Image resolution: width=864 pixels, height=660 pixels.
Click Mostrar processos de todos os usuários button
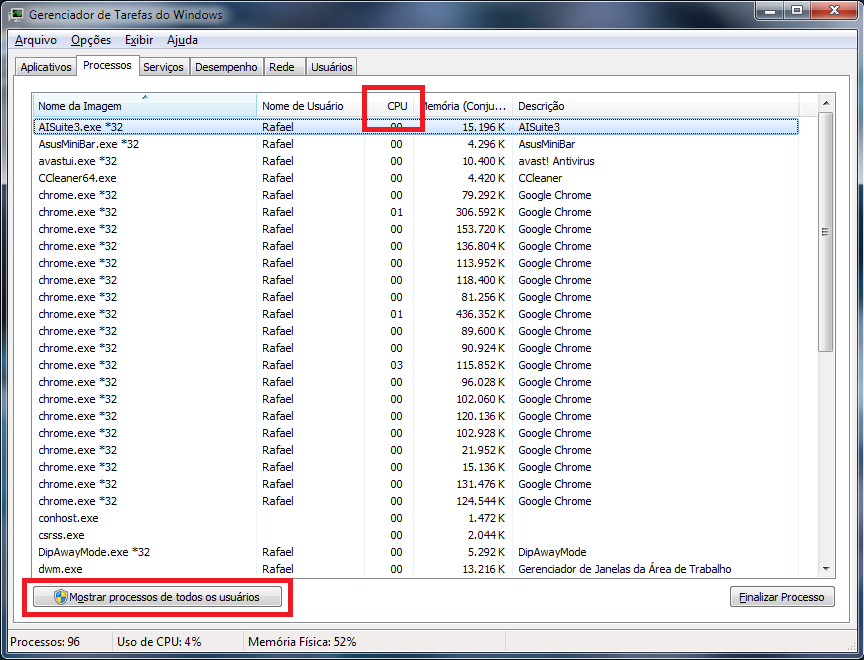pyautogui.click(x=157, y=597)
